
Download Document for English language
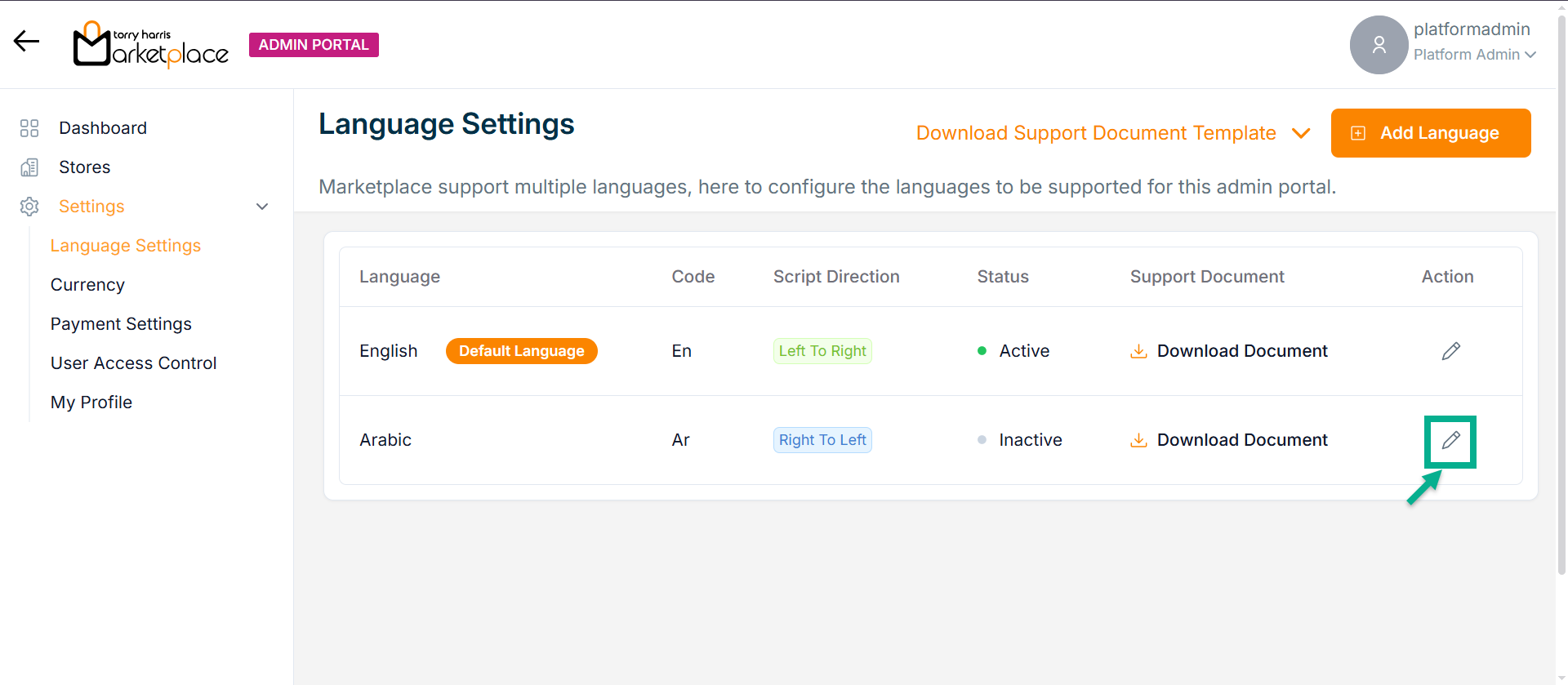click(1241, 351)
